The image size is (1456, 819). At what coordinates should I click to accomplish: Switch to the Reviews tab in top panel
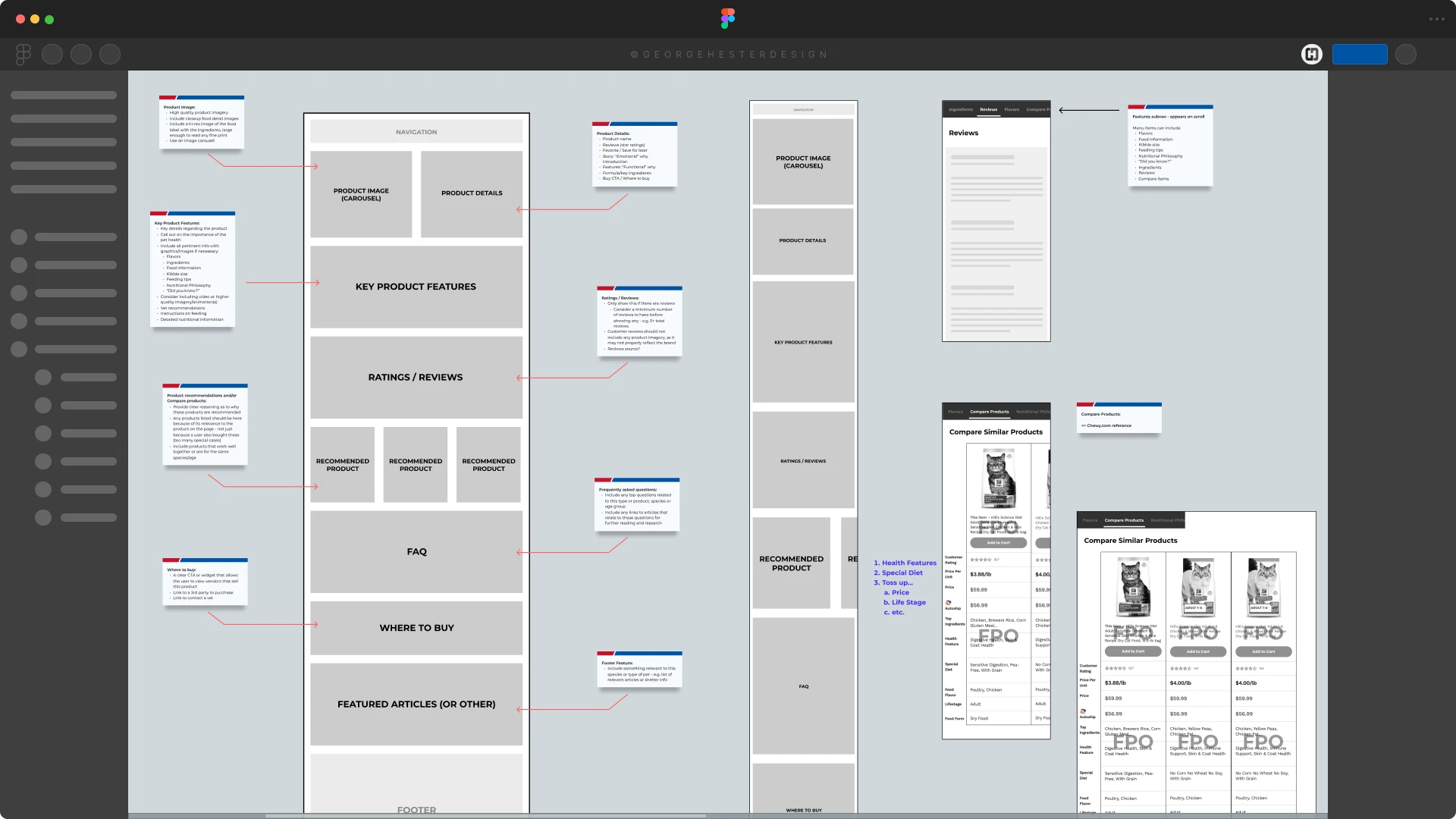coord(988,109)
